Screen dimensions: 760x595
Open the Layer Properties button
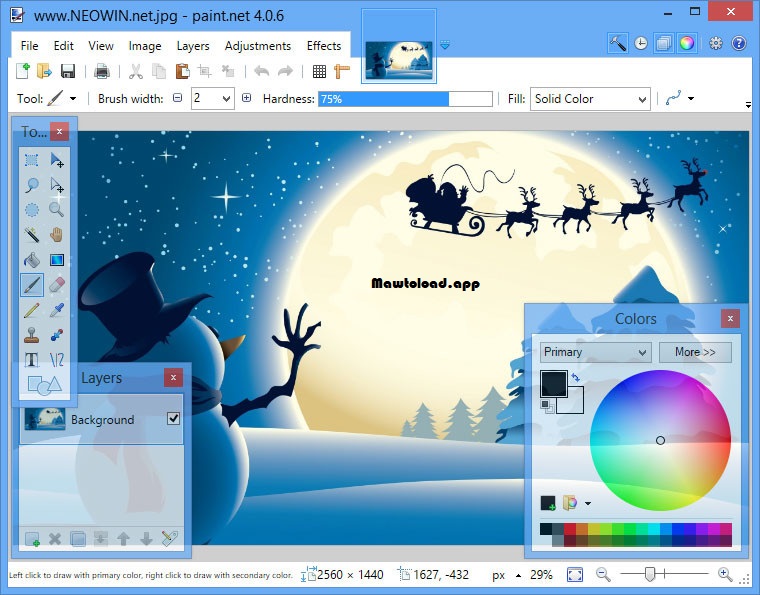click(x=170, y=538)
